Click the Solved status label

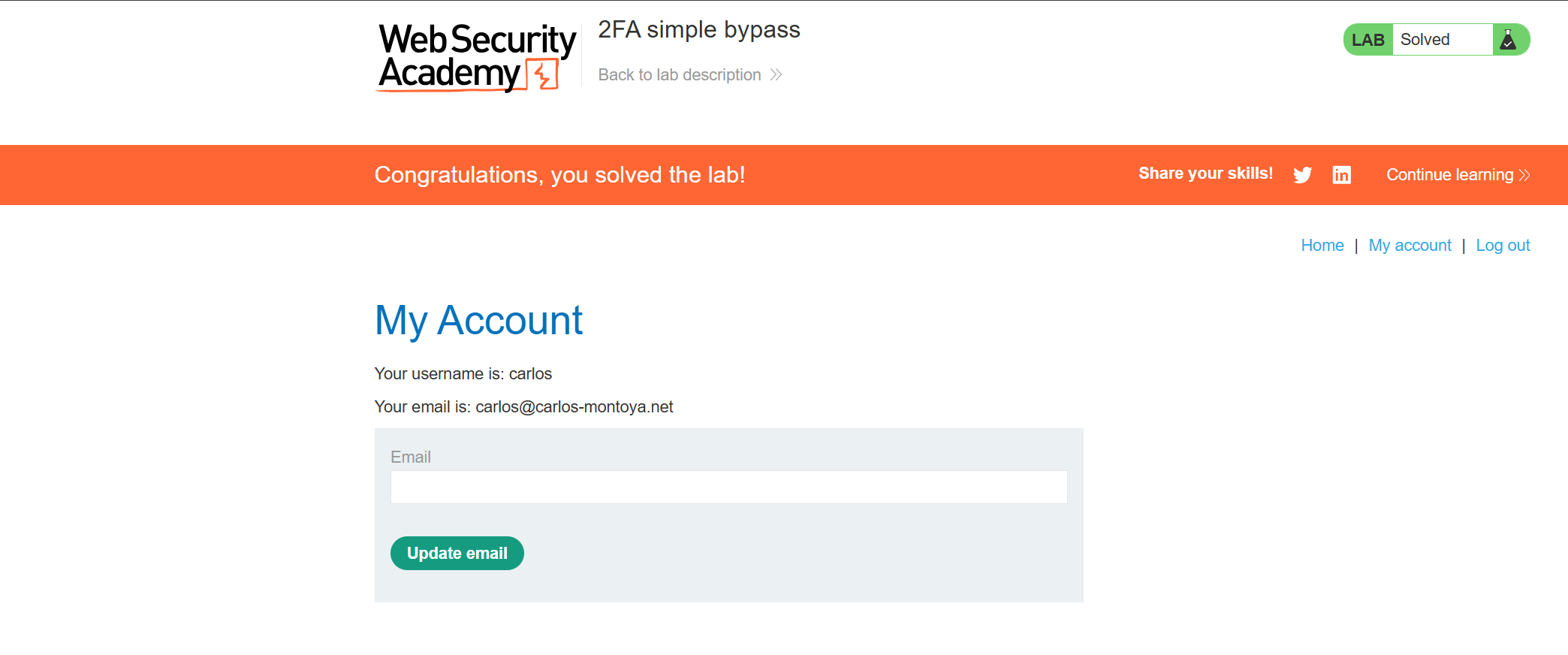coord(1425,40)
